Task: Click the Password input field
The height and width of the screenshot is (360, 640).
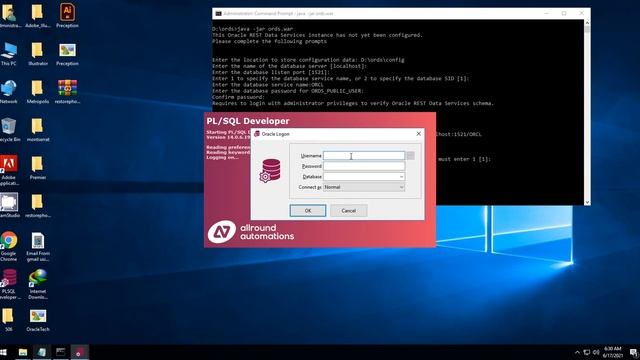Action: pyautogui.click(x=364, y=166)
